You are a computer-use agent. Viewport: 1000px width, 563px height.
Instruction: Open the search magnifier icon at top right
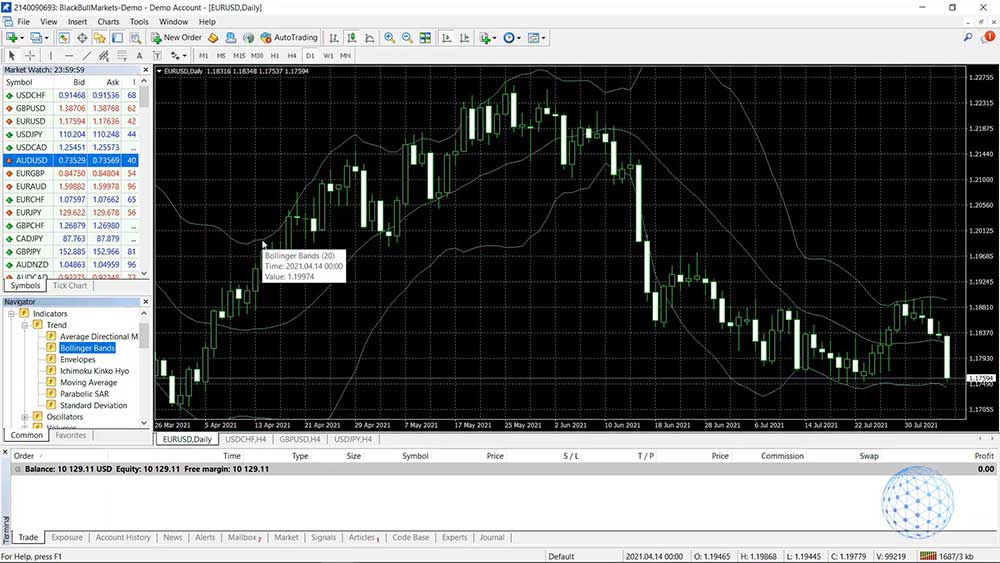point(967,38)
